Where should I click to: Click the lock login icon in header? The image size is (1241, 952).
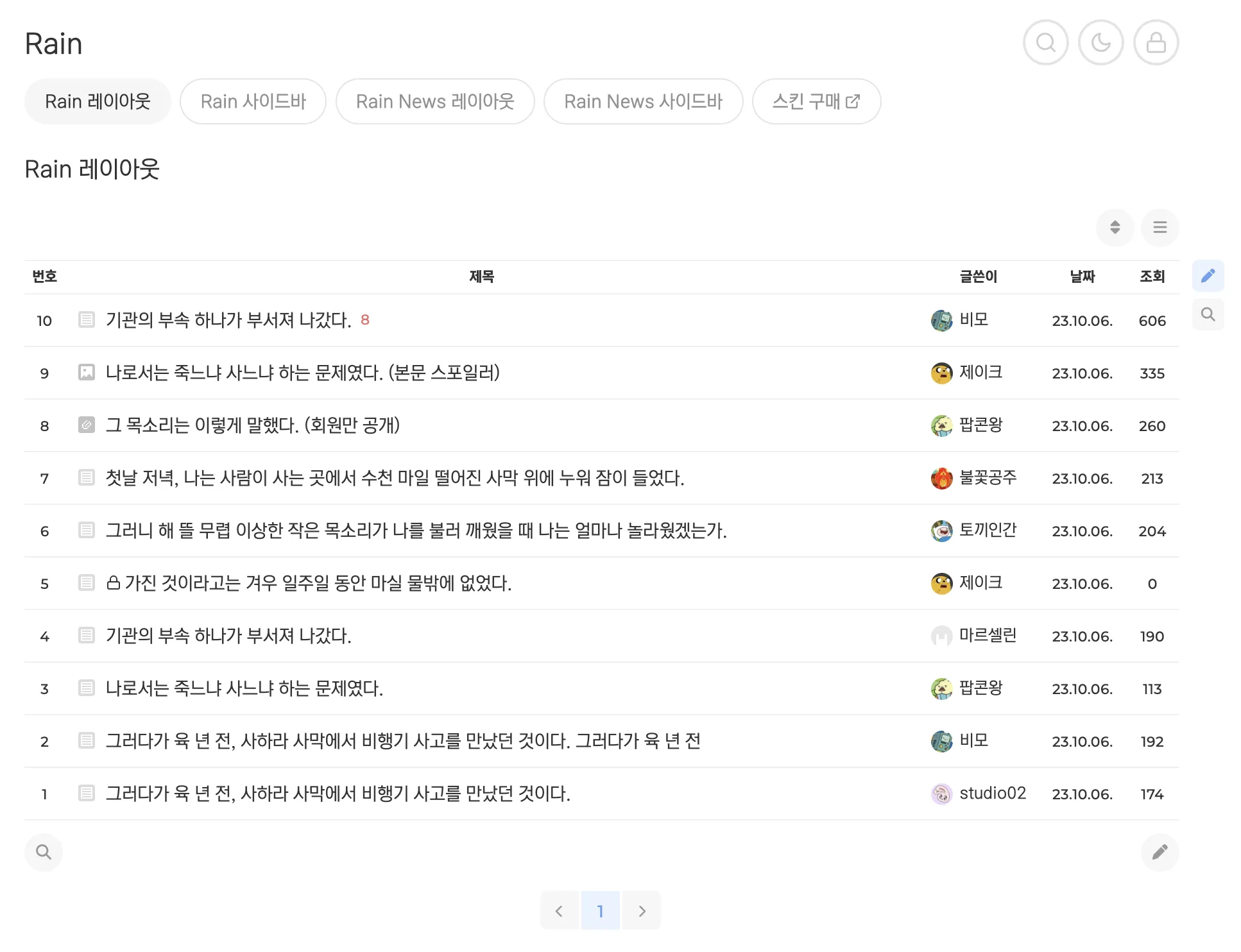[1156, 43]
